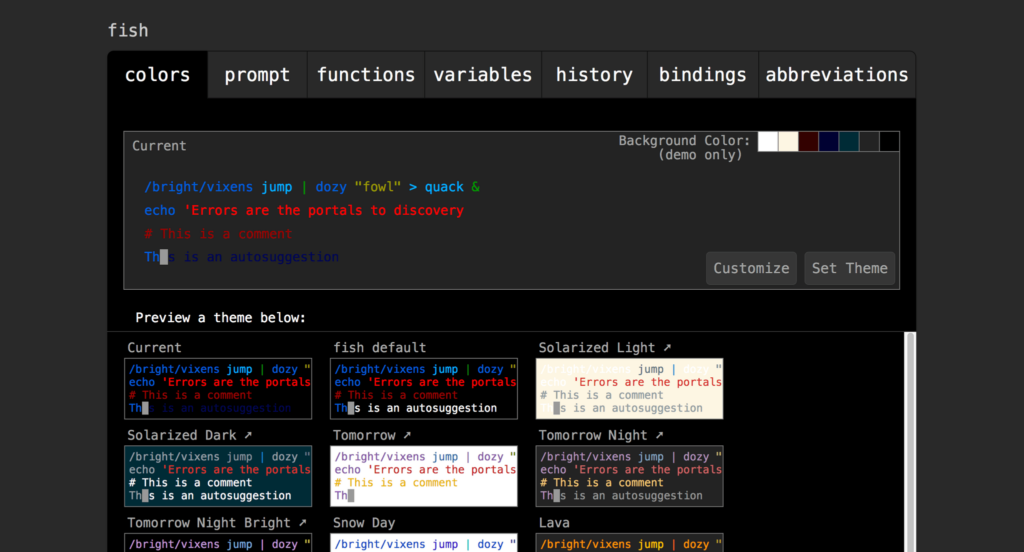
Task: Open Tomorrow Night Bright external link arrow
Action: [x=302, y=523]
